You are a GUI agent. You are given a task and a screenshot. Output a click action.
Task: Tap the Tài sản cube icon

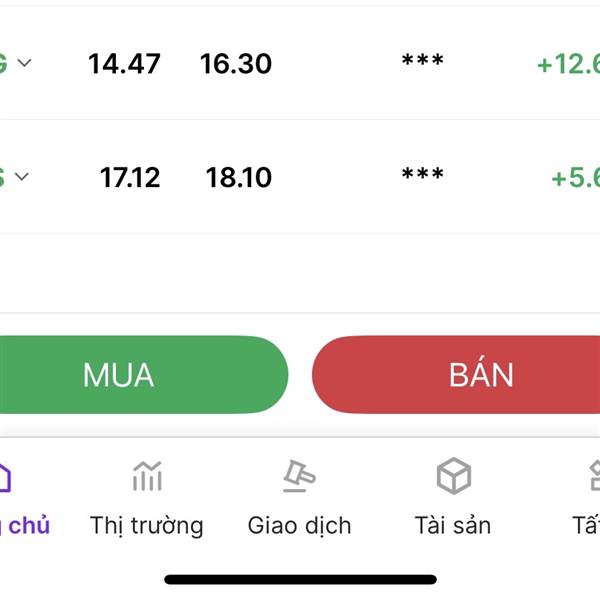[x=453, y=477]
